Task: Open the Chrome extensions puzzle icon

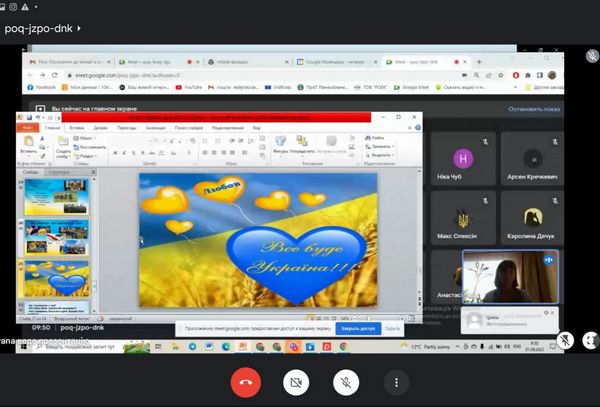Action: (528, 75)
